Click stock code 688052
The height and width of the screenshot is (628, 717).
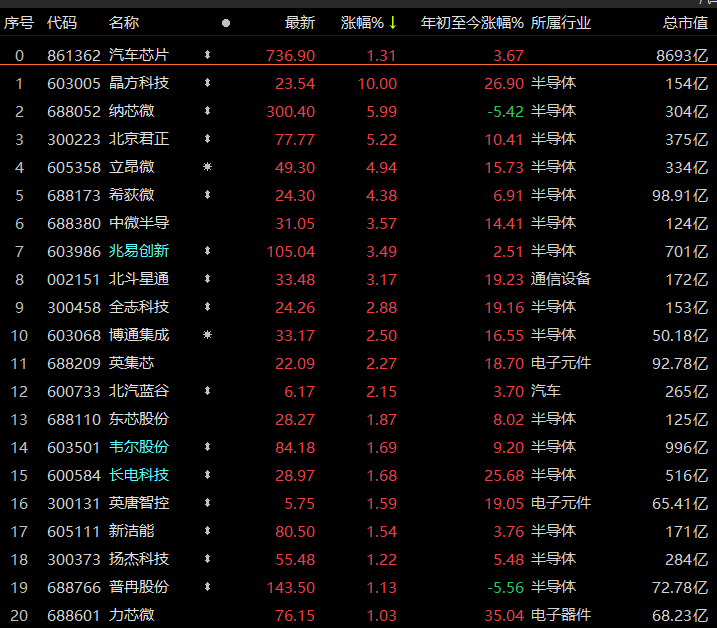[x=74, y=111]
